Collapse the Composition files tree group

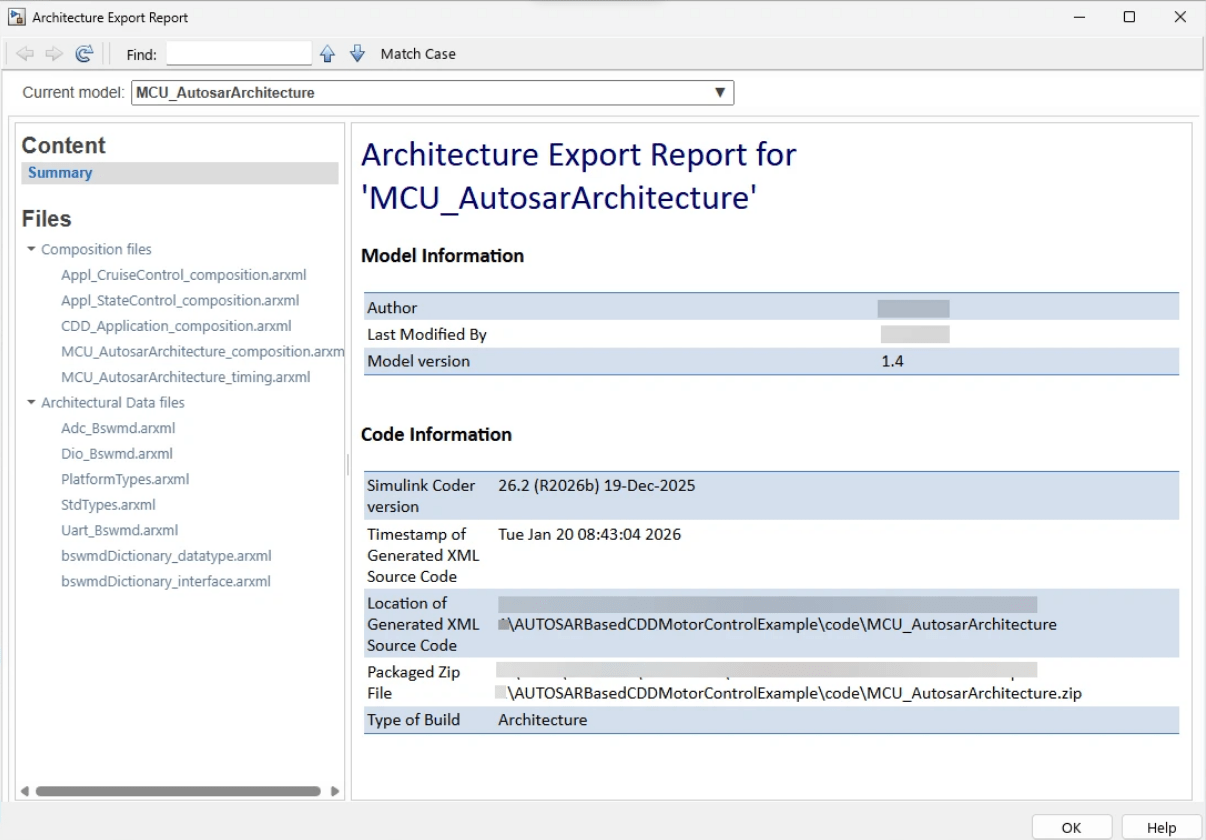coord(32,249)
